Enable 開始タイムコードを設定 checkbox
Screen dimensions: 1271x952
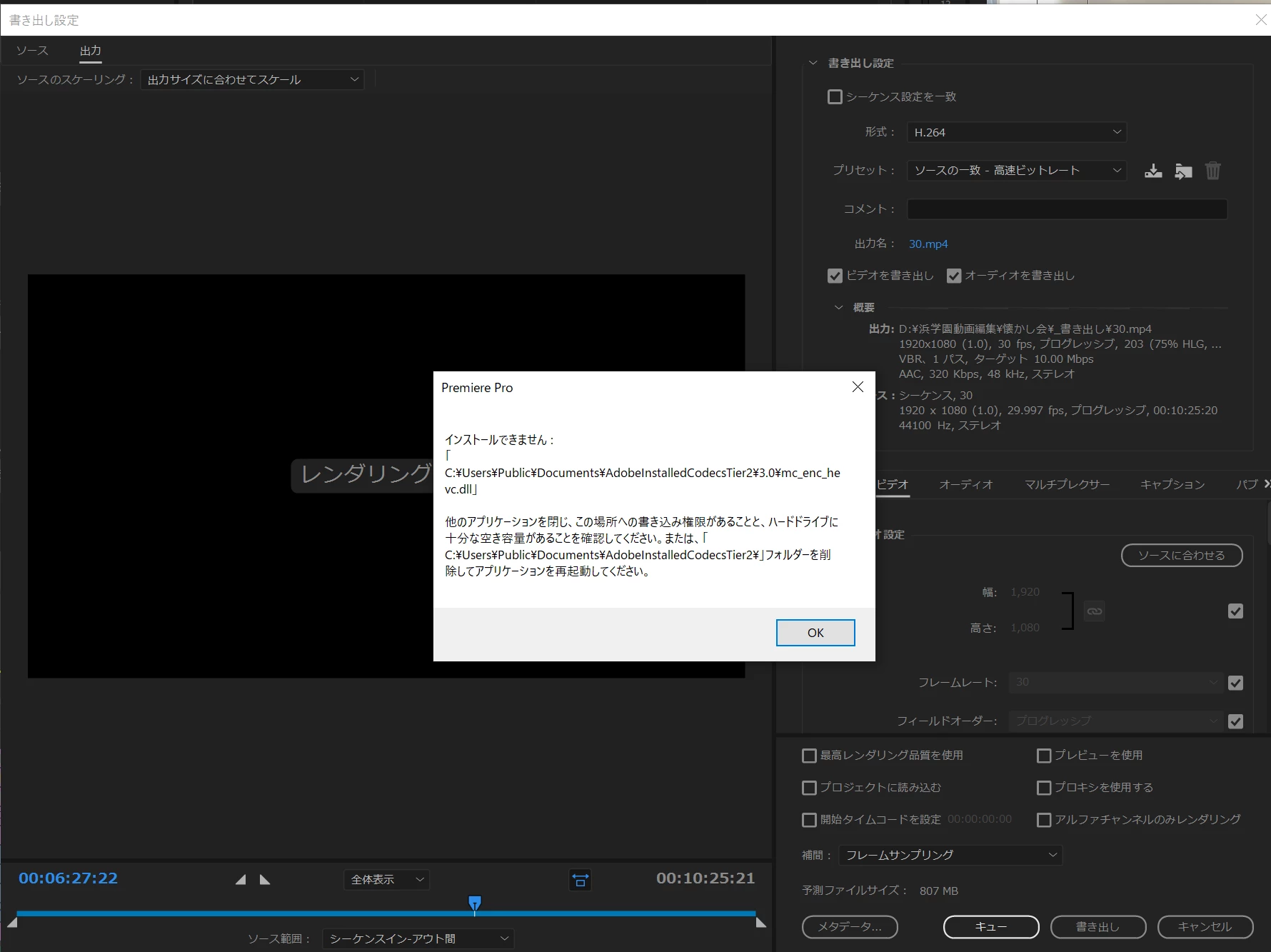point(809,820)
